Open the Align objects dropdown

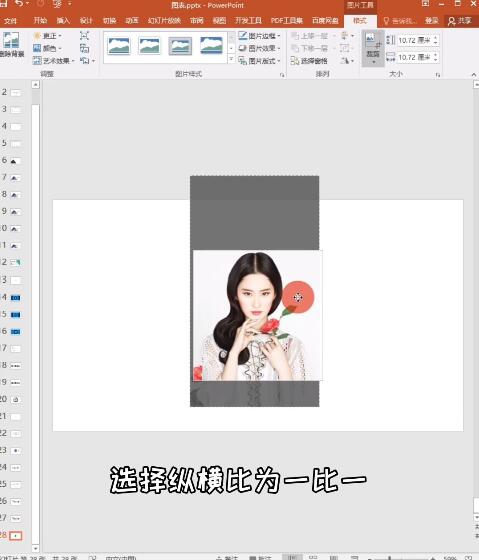coord(347,36)
